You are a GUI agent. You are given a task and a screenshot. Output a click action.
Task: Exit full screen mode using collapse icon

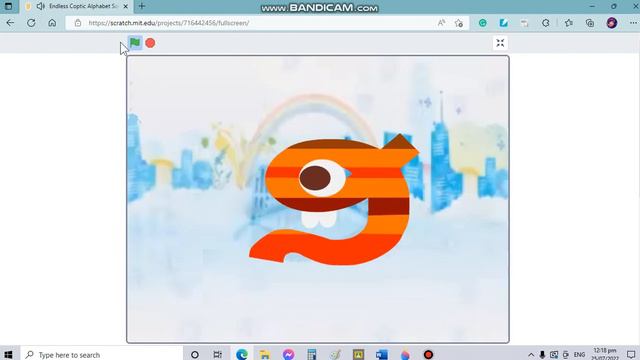click(500, 43)
